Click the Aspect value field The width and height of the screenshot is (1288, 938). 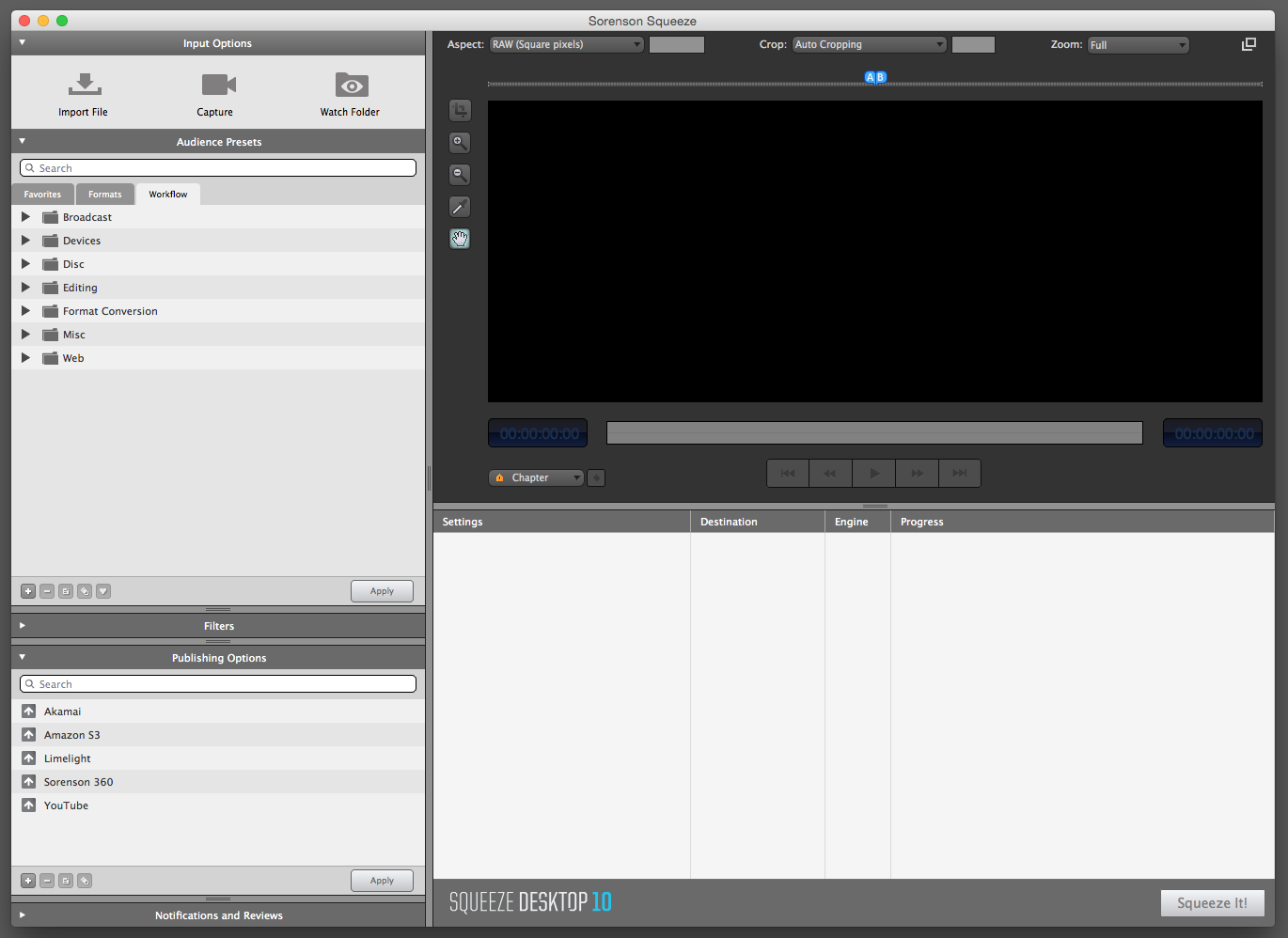pos(677,44)
